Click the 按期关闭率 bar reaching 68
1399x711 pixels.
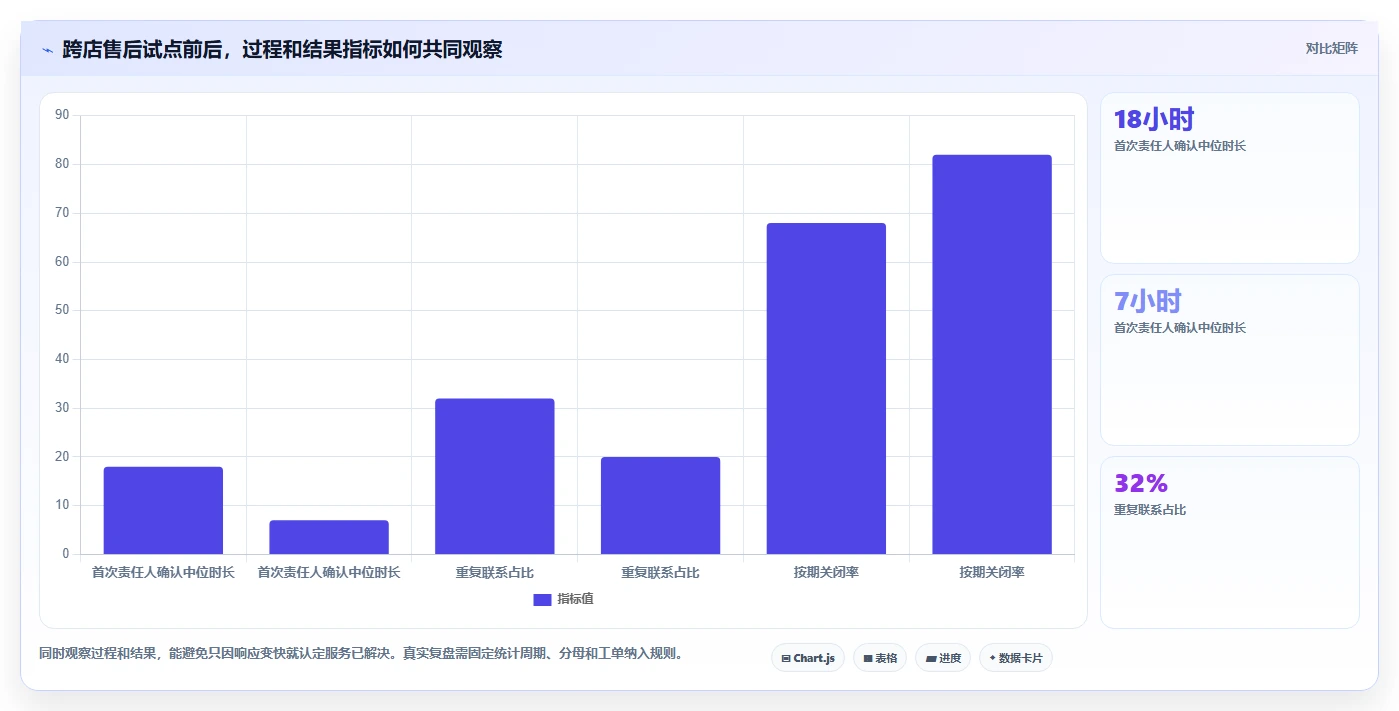826,388
